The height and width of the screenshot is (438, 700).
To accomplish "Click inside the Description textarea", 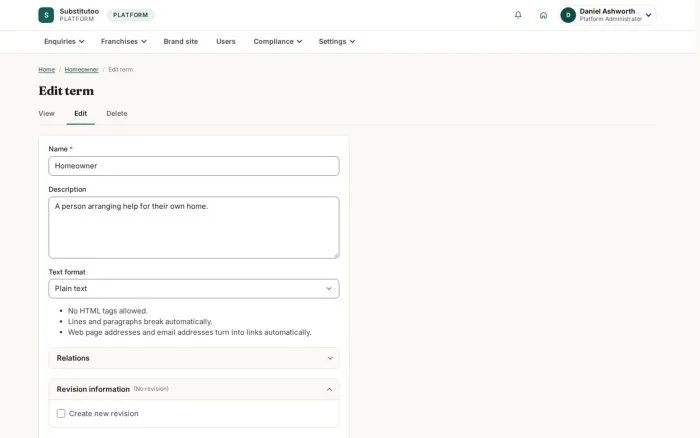I will [194, 227].
